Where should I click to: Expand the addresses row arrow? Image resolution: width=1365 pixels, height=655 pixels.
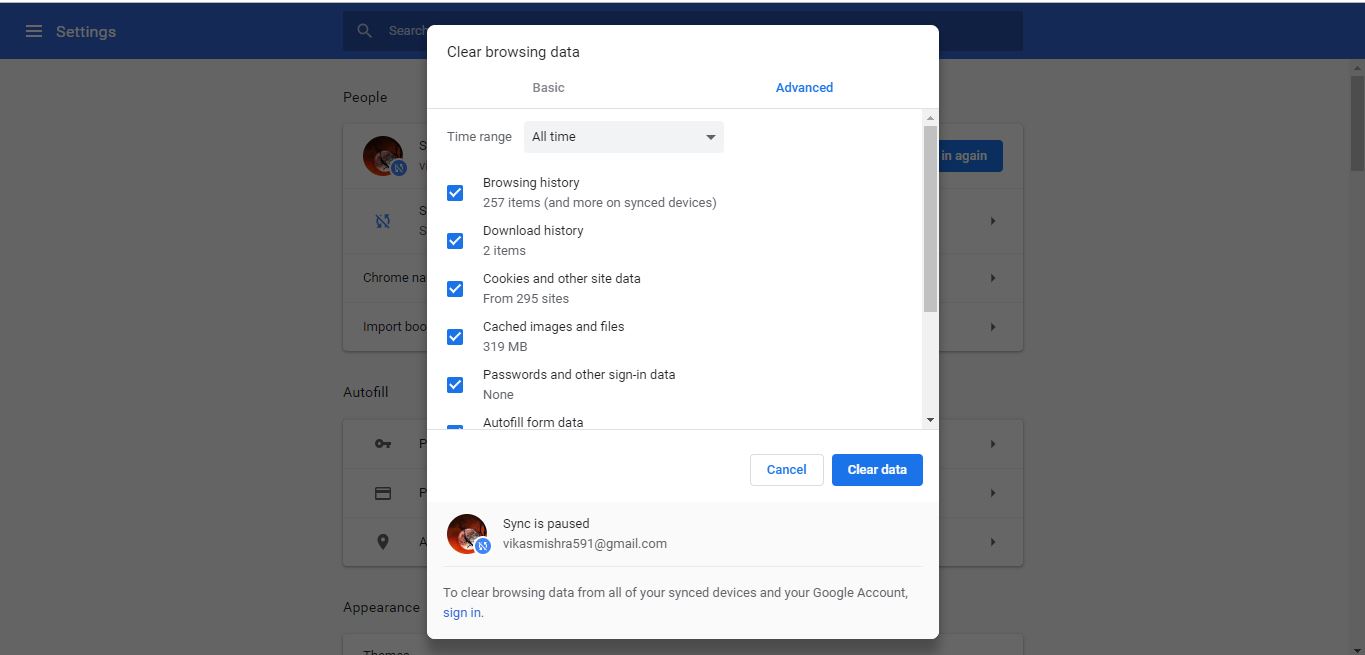coord(993,542)
